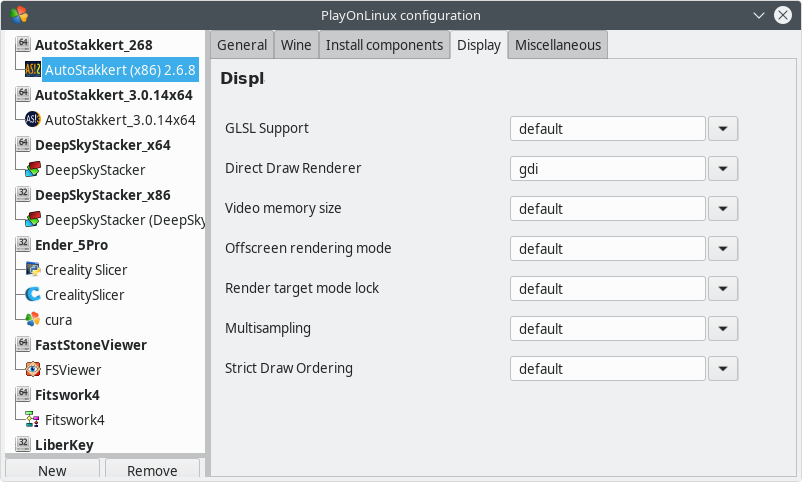Viewport: 802px width, 482px height.
Task: Select AutoStakkert (x86) 2.6.8 shortcut
Action: [120, 70]
